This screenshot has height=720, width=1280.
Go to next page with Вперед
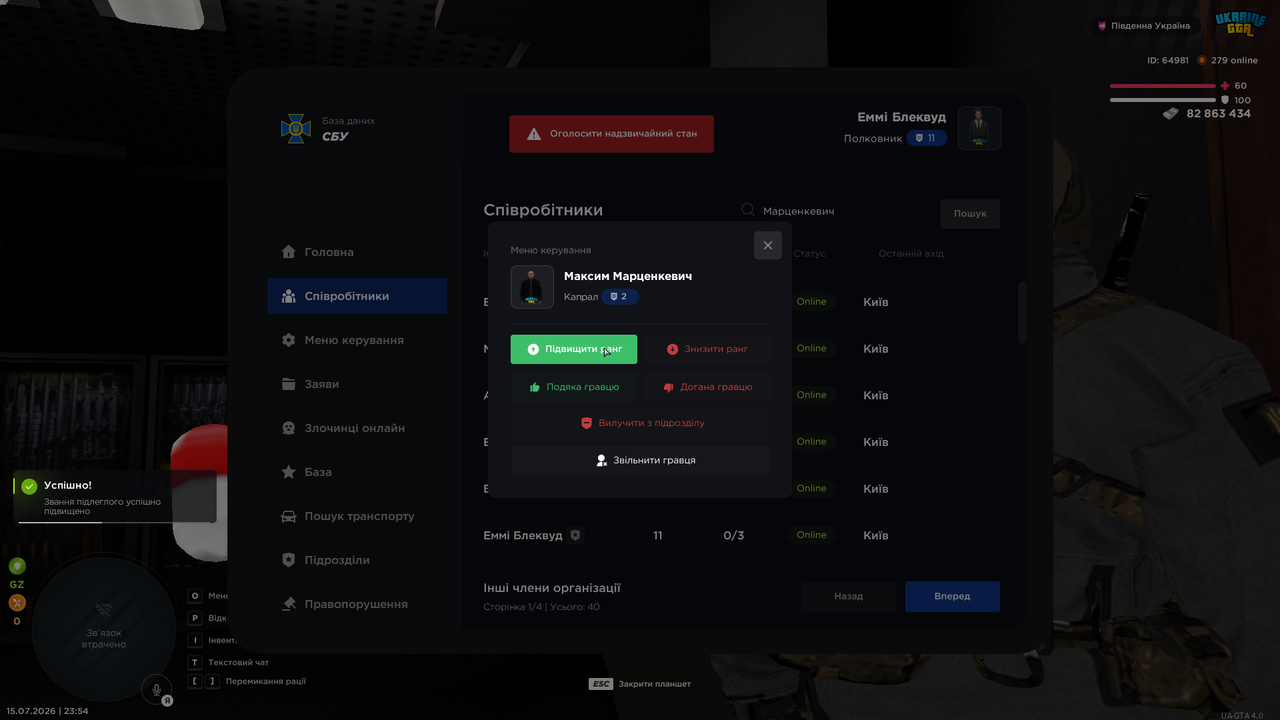952,596
